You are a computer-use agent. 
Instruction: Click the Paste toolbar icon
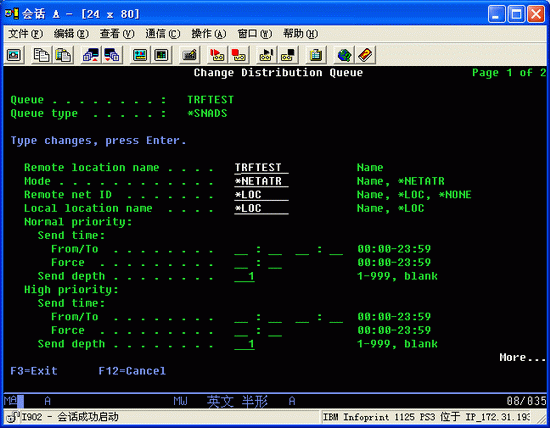63,55
